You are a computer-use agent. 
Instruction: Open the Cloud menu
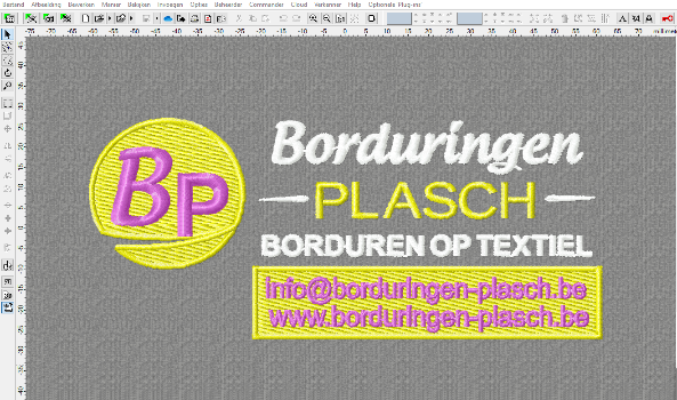[299, 4]
